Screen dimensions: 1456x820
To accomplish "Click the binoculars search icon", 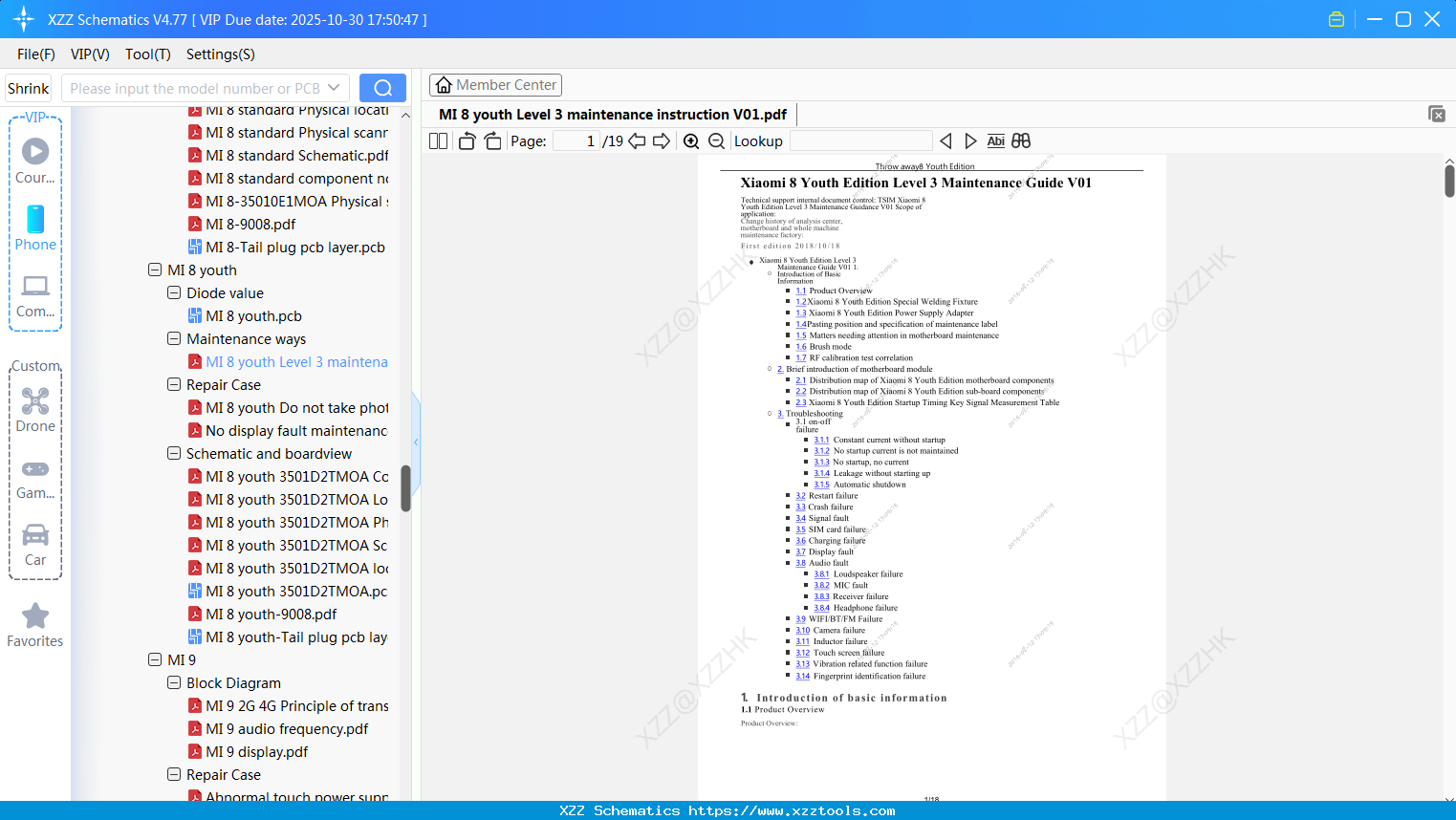I will pos(1021,141).
